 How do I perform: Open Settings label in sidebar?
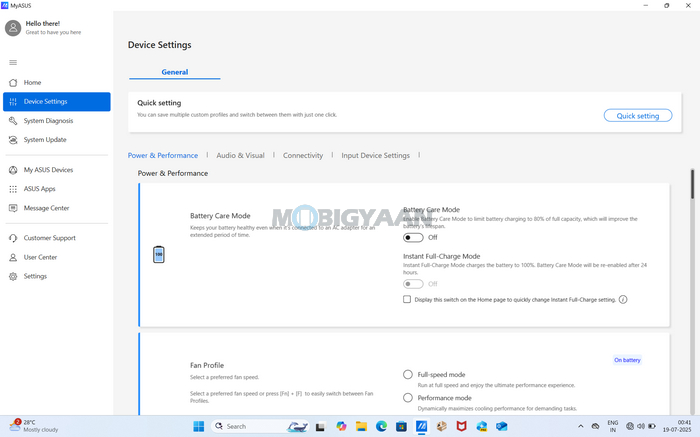click(x=35, y=276)
